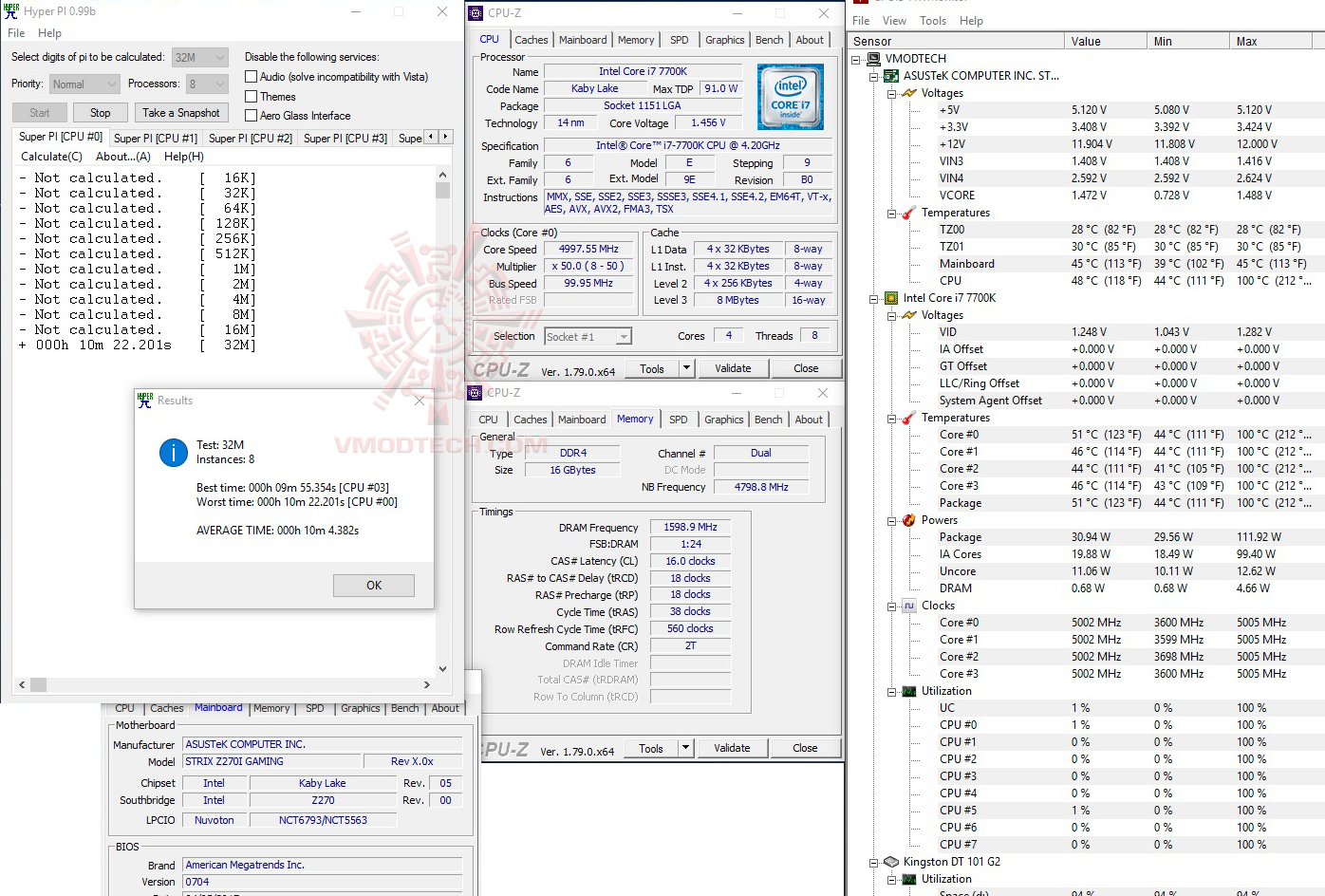Open the SPD tab in the CPU-Z Memory window
This screenshot has height=896, width=1325.
[x=678, y=420]
